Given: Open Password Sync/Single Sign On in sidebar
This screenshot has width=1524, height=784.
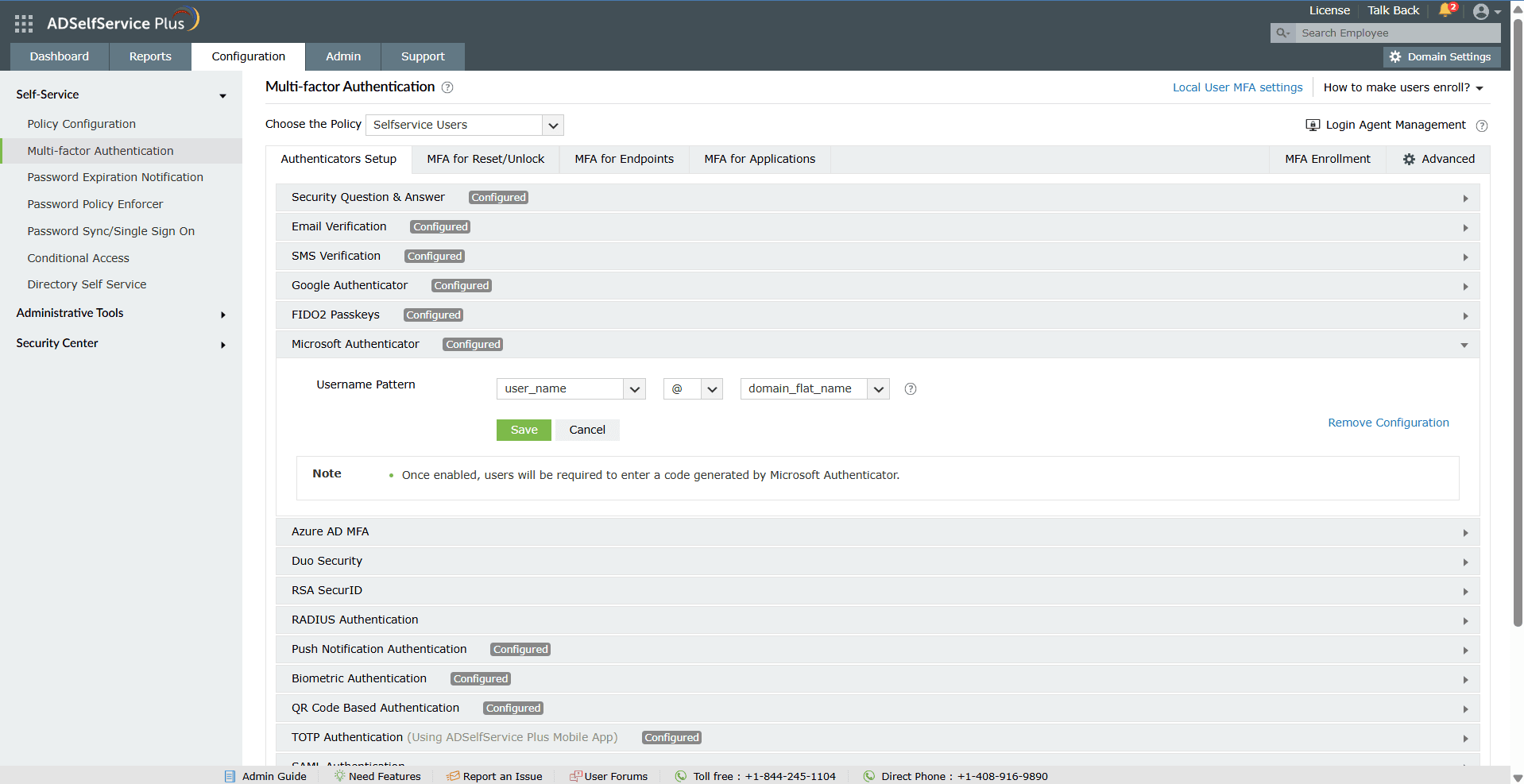Looking at the screenshot, I should [111, 231].
